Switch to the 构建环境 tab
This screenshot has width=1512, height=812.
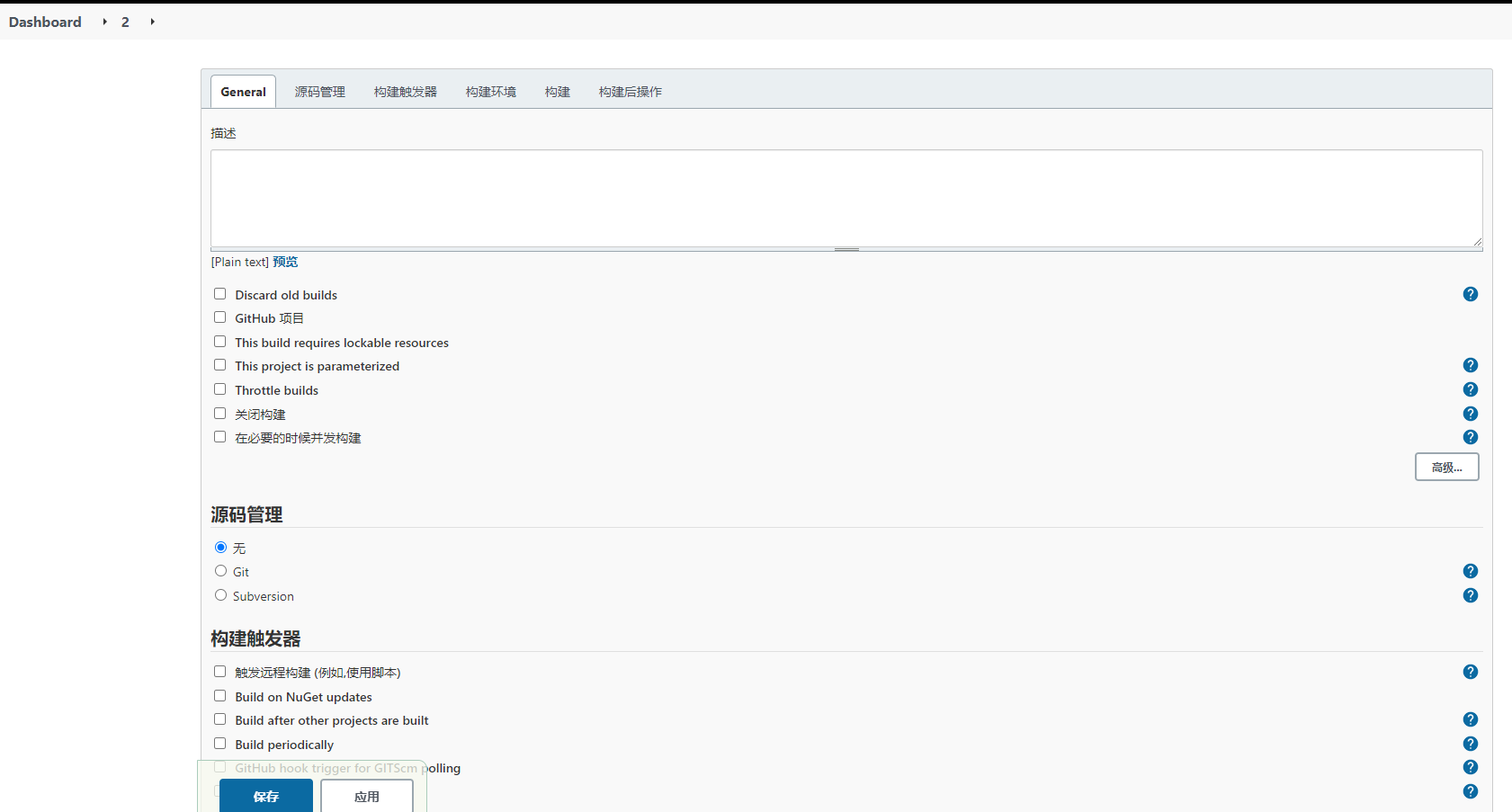pyautogui.click(x=491, y=92)
